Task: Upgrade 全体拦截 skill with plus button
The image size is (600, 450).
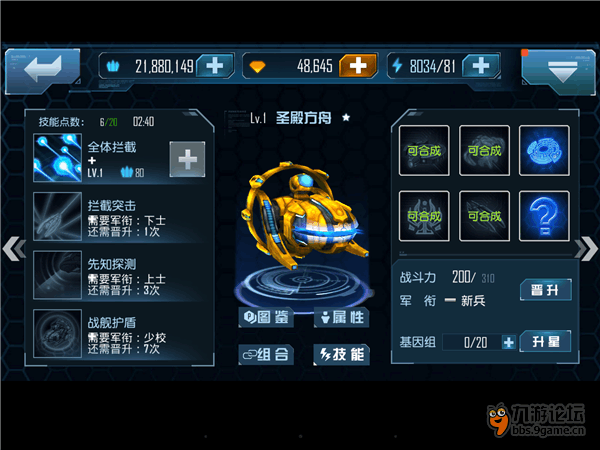Action: tap(188, 159)
